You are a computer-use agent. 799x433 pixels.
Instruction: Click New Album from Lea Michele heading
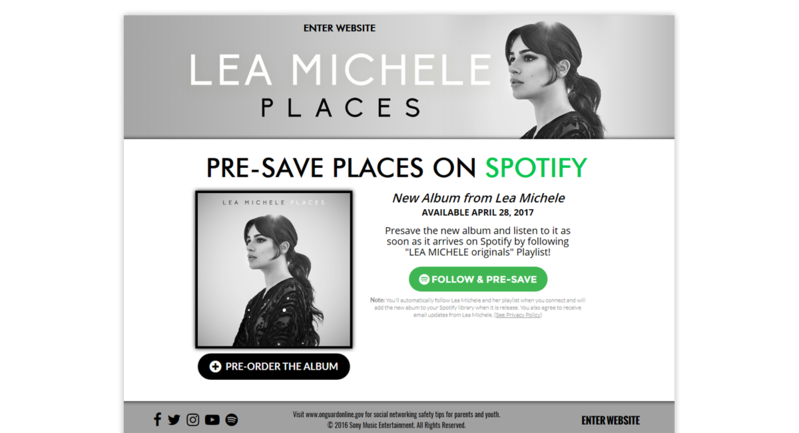(478, 198)
